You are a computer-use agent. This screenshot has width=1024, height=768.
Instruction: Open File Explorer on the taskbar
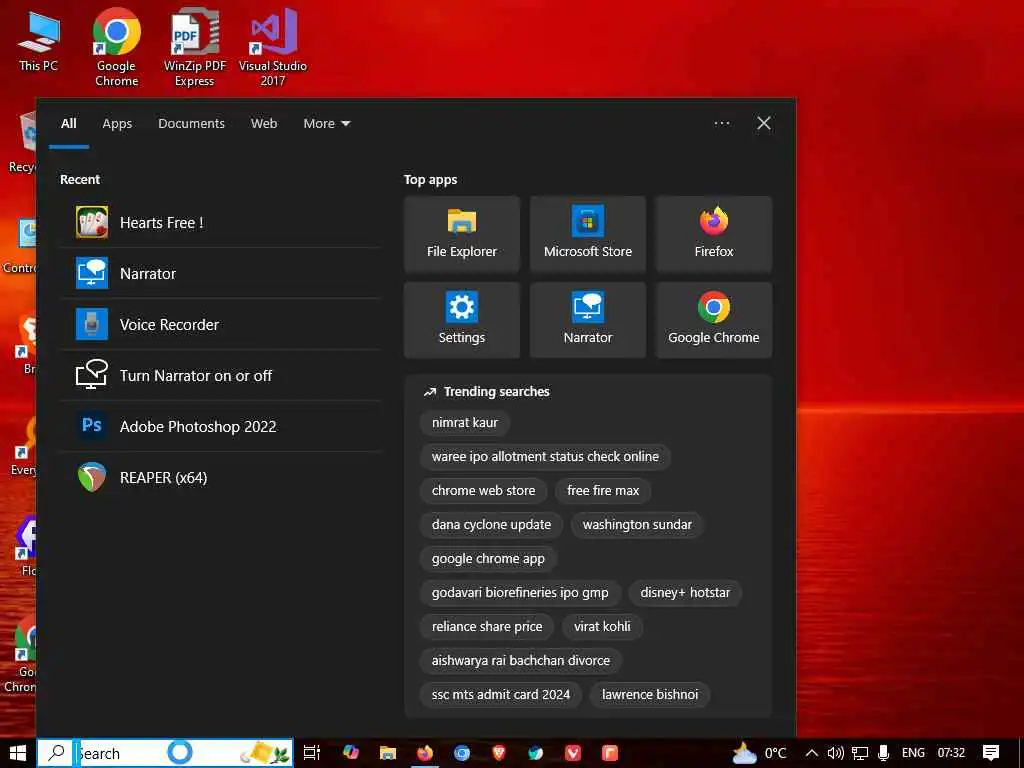388,753
